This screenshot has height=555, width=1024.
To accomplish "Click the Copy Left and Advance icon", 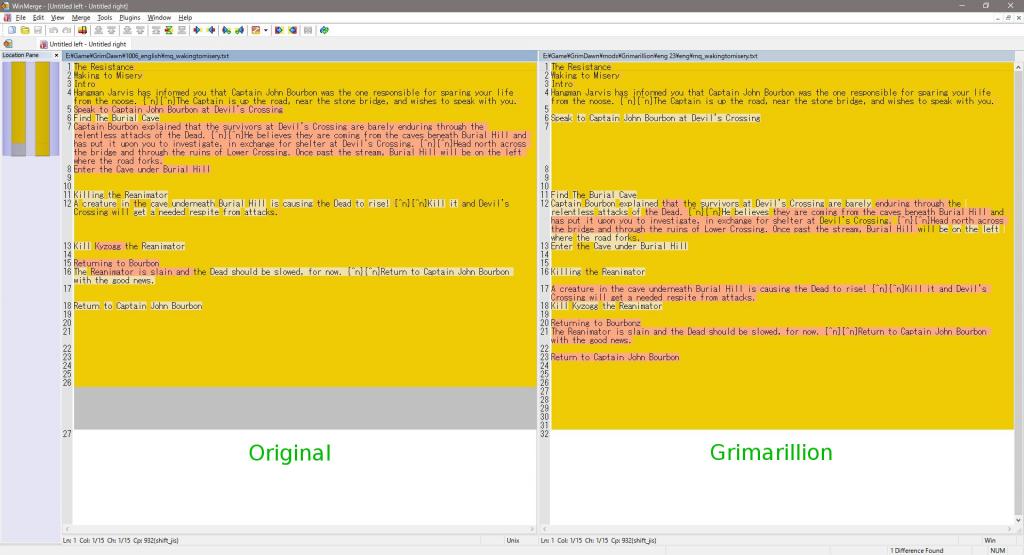I will (x=239, y=30).
